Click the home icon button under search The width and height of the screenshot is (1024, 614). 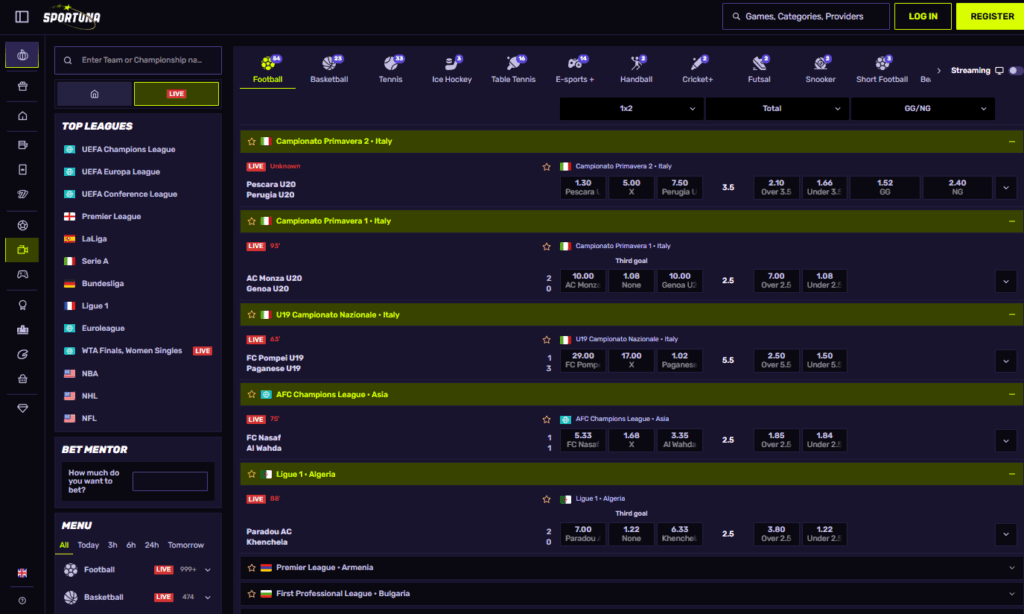pos(94,94)
